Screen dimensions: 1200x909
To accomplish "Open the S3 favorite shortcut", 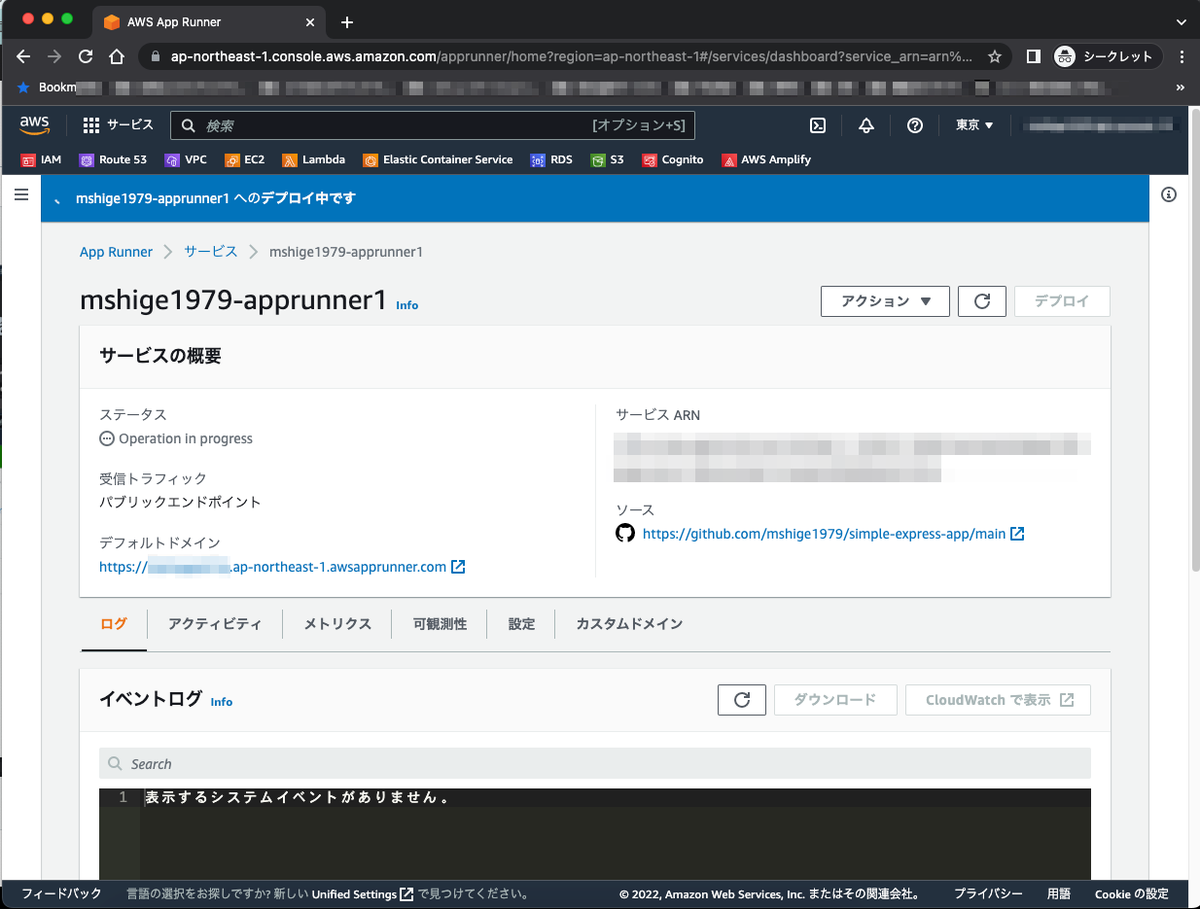I will pyautogui.click(x=608, y=160).
